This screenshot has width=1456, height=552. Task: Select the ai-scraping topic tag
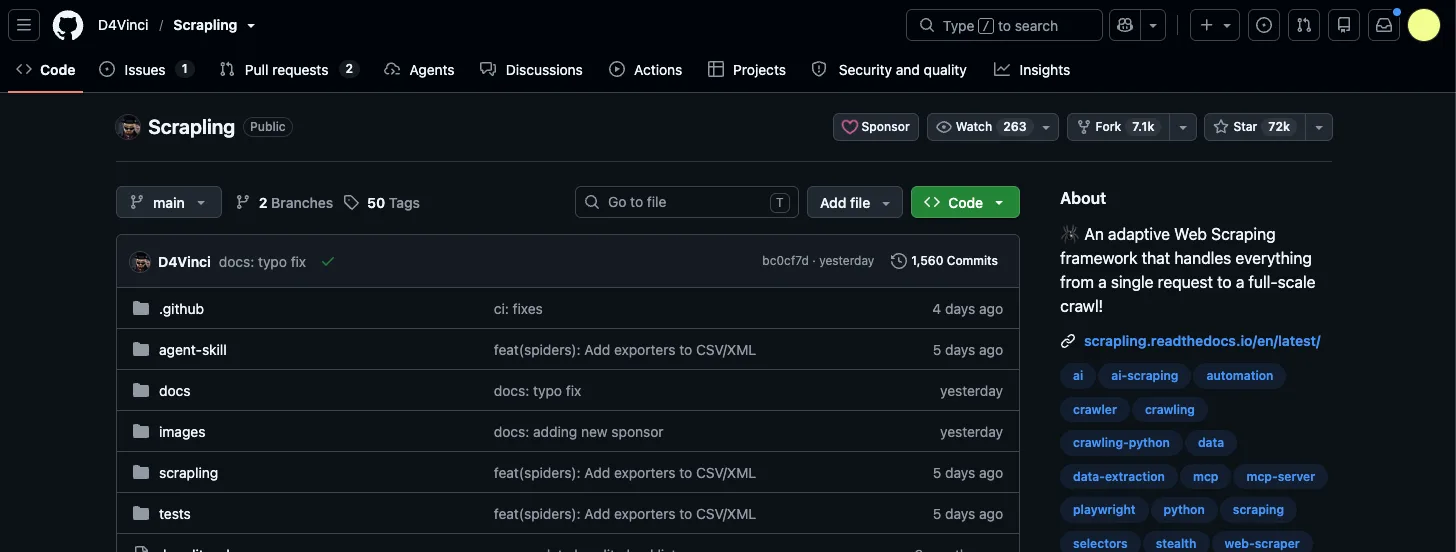(x=1144, y=376)
